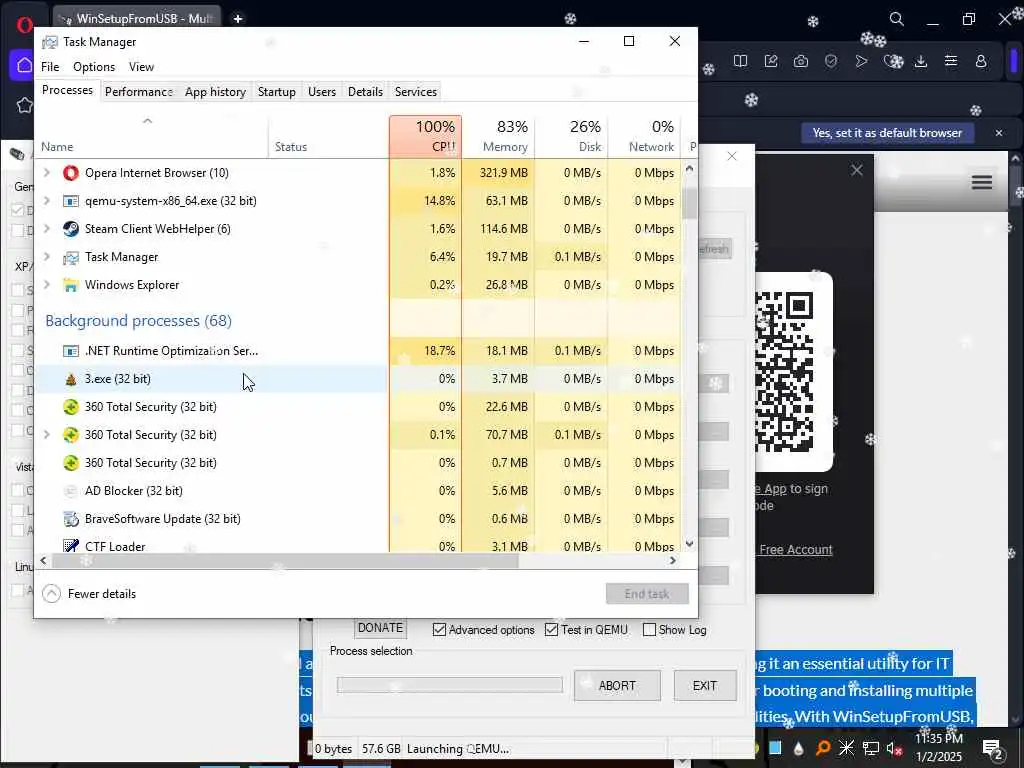
Task: Click the network tray icon
Action: click(871, 748)
